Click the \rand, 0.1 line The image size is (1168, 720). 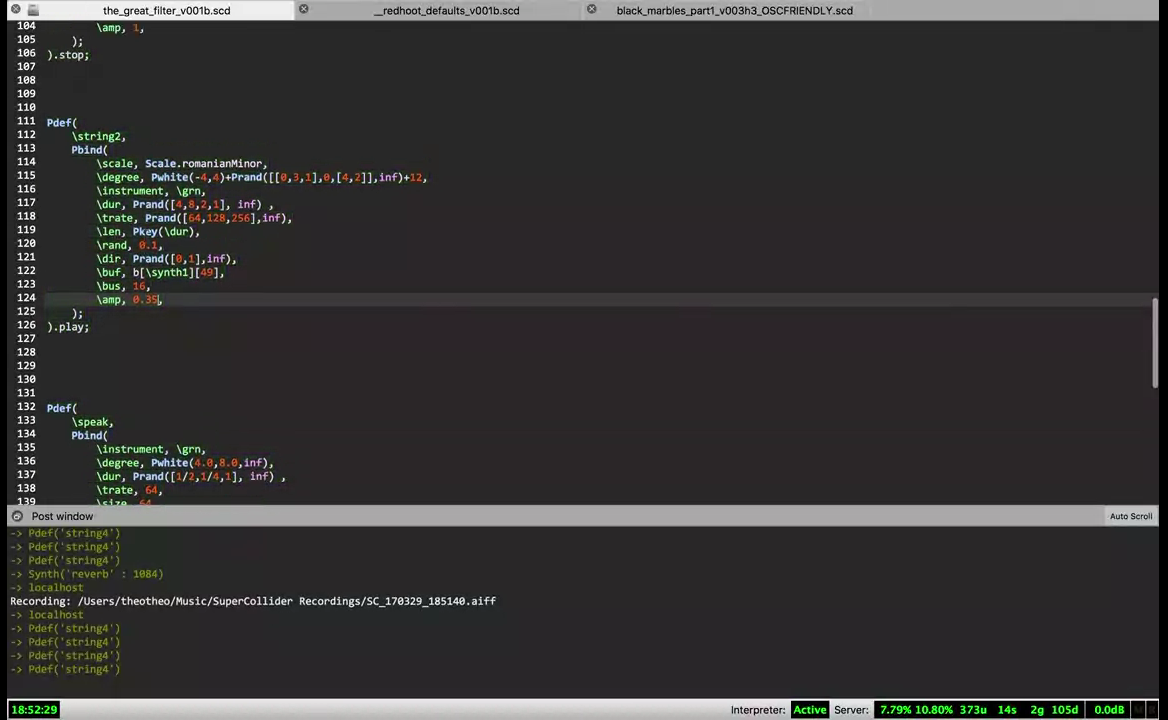click(129, 245)
